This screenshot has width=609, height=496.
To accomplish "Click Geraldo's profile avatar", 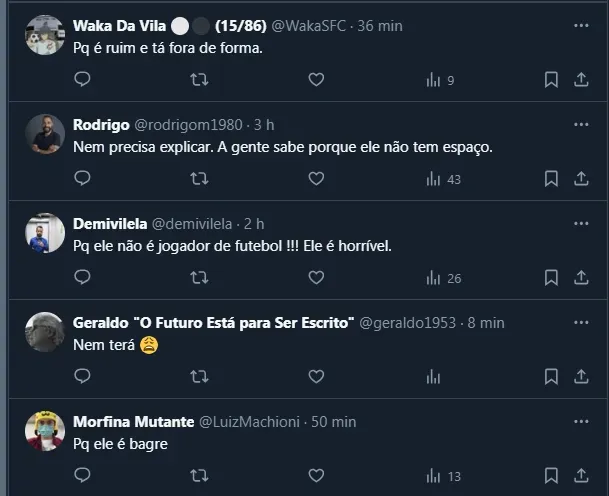I will (x=45, y=333).
